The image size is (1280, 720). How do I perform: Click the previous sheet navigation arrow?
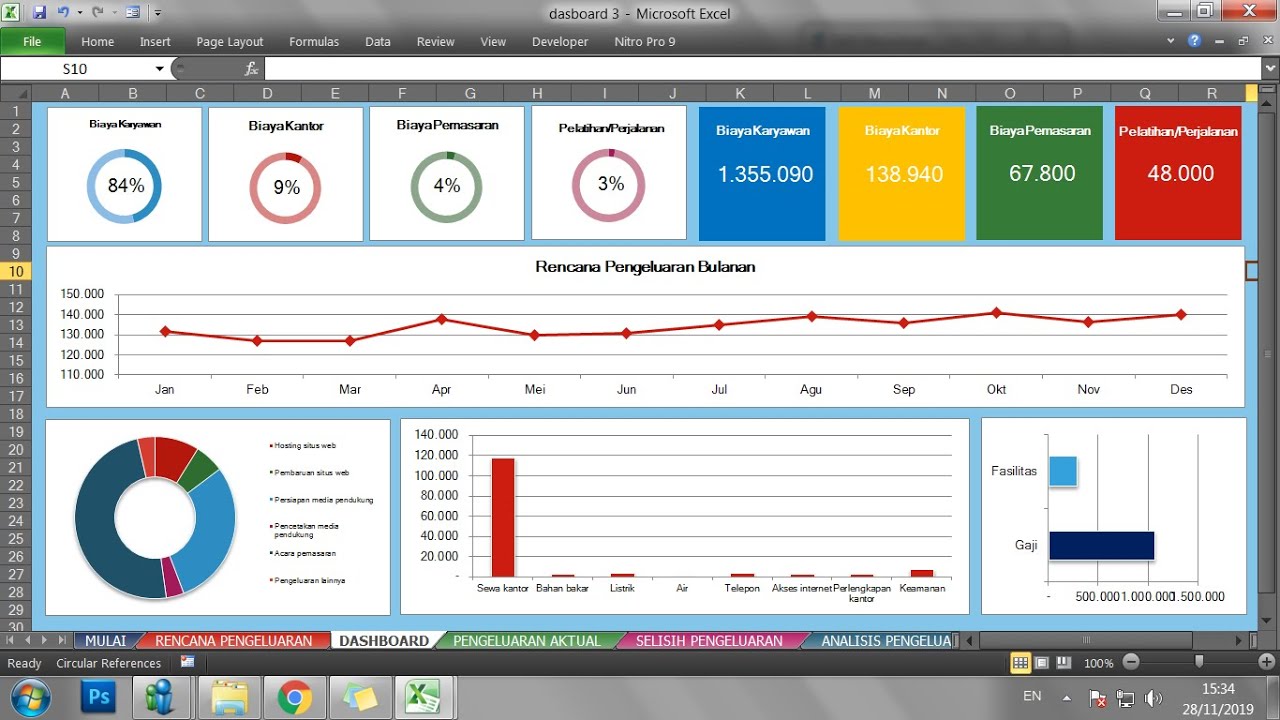29,640
